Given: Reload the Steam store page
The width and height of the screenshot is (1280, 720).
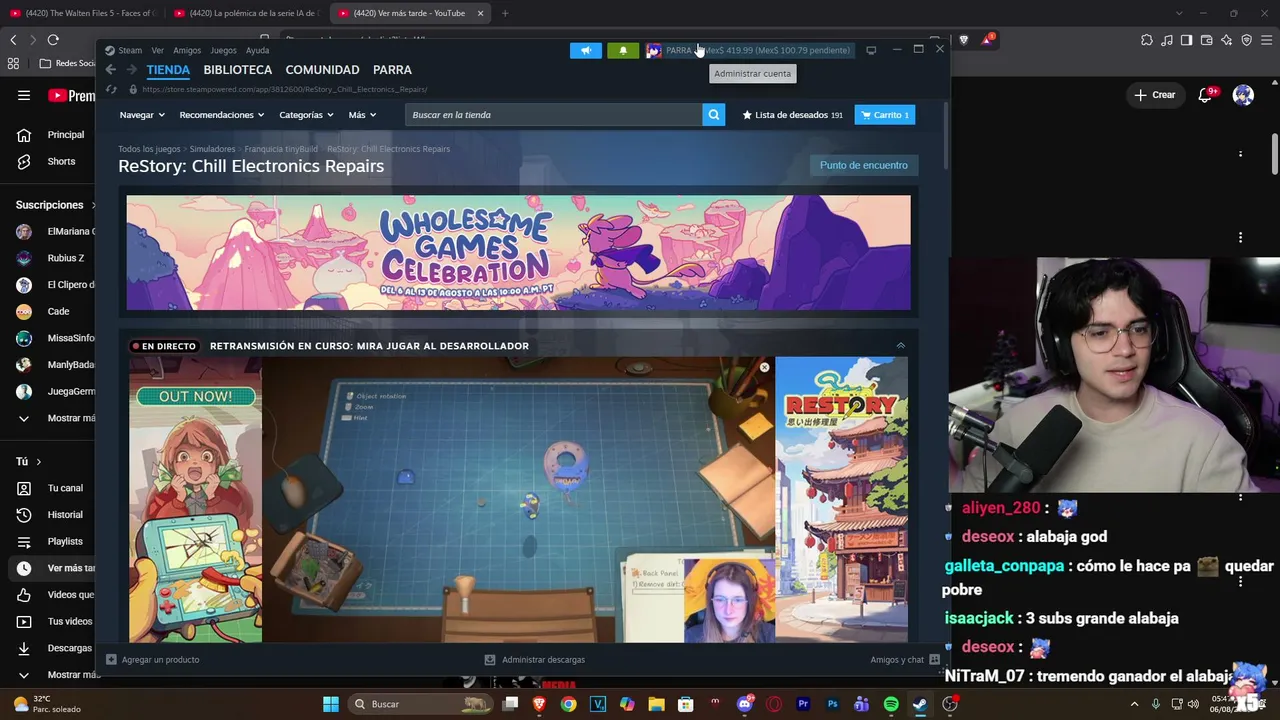Looking at the screenshot, I should point(111,89).
